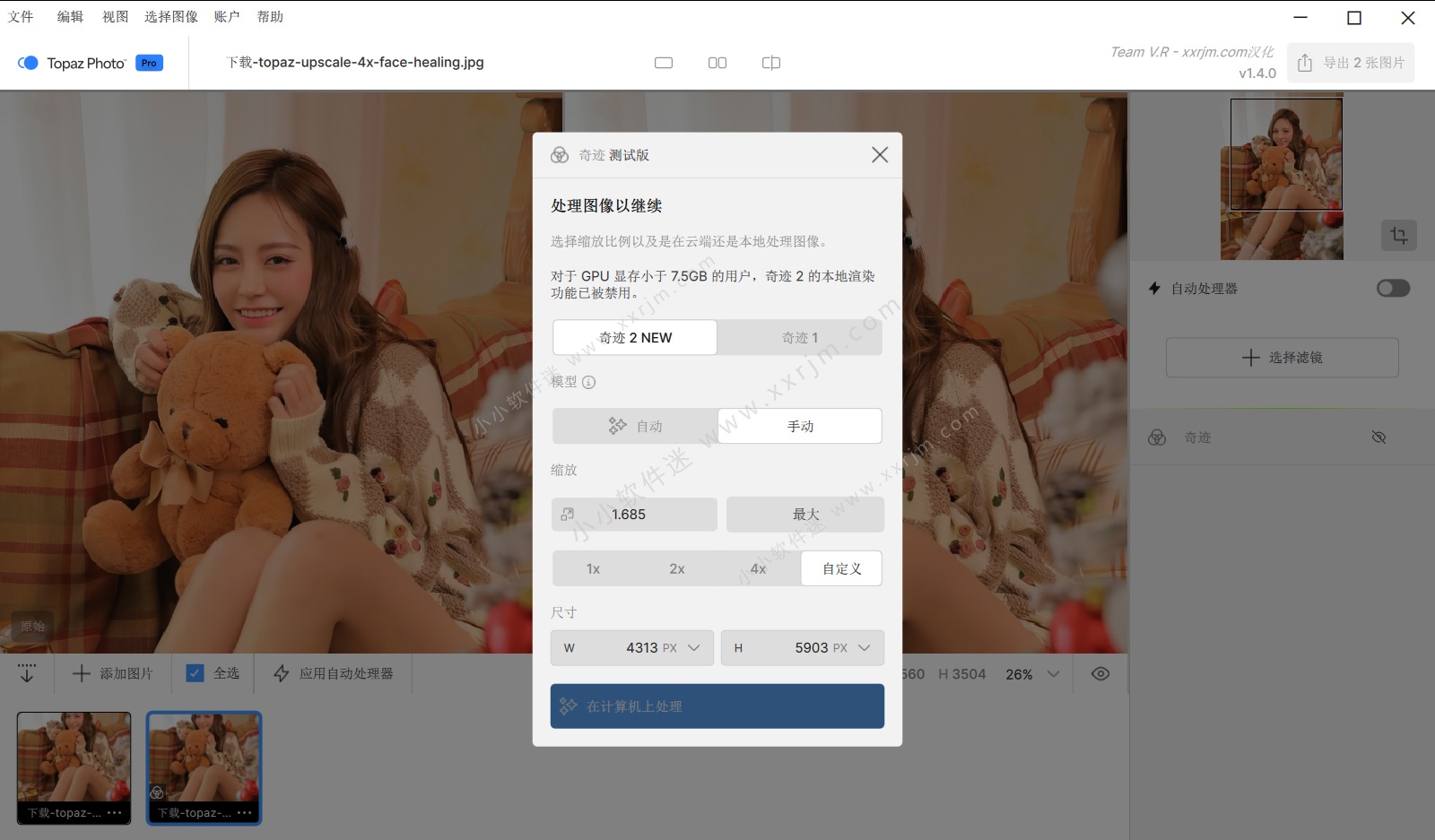Uncheck the 全选 checkbox
This screenshot has height=840, width=1435.
(195, 673)
